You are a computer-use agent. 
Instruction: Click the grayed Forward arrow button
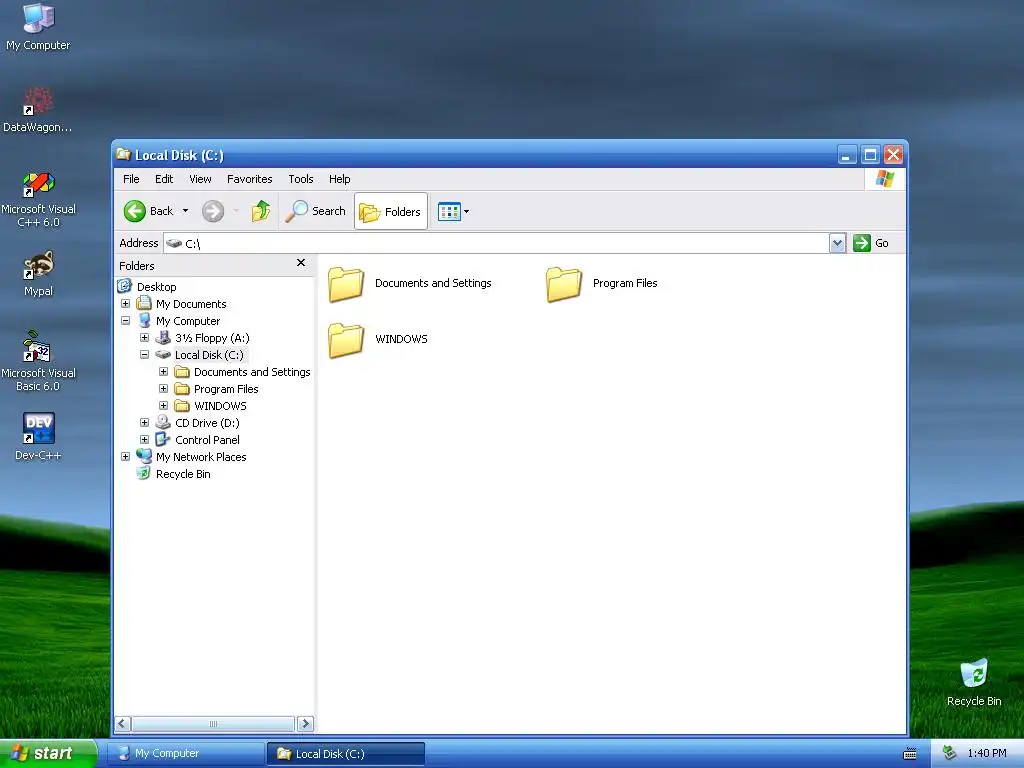[213, 211]
